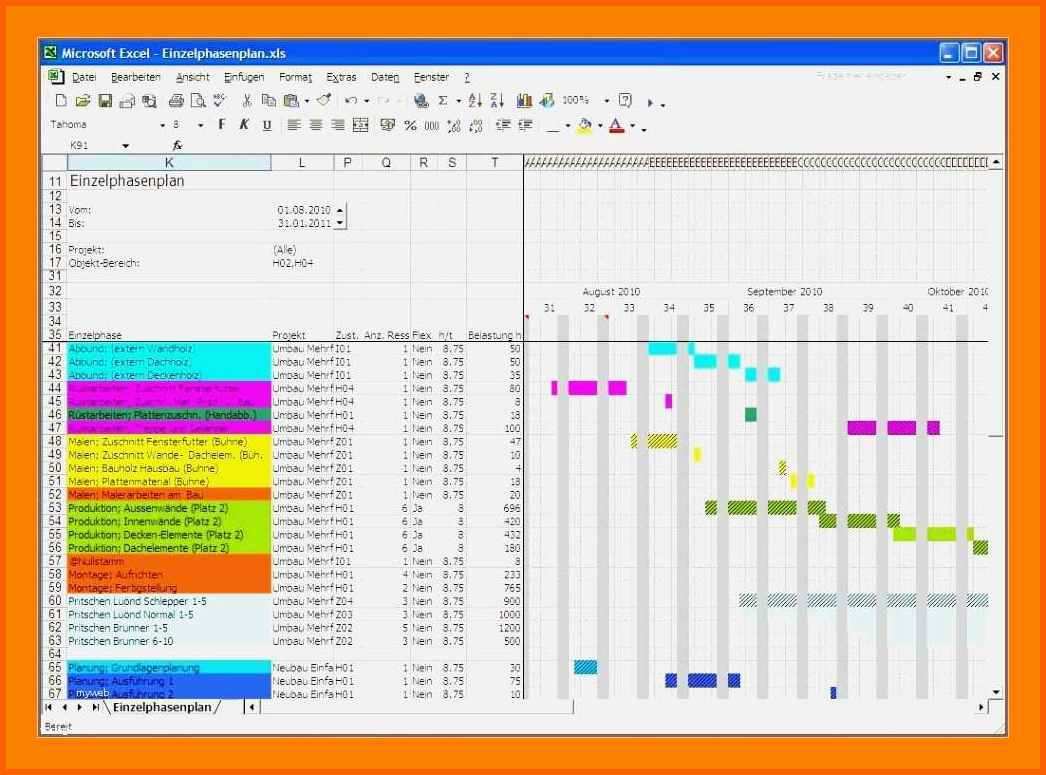Click the Name Box showing K91

tap(90, 145)
